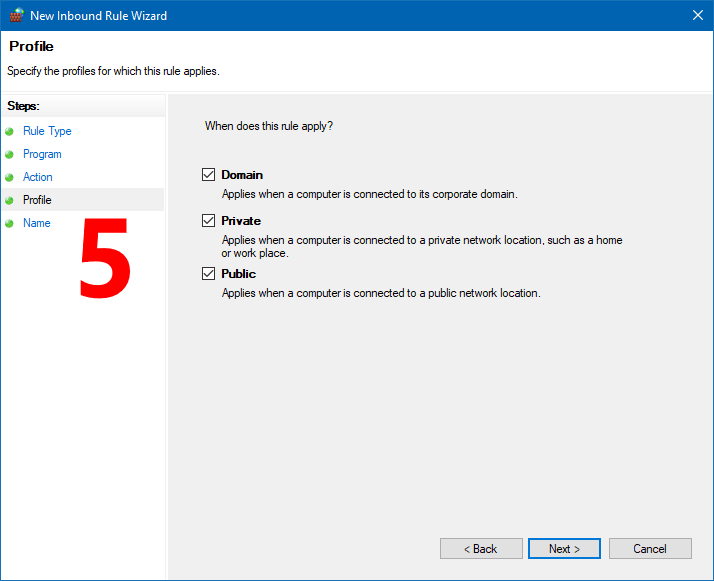The height and width of the screenshot is (581, 714).
Task: Jump to the Action step
Action: [x=38, y=177]
